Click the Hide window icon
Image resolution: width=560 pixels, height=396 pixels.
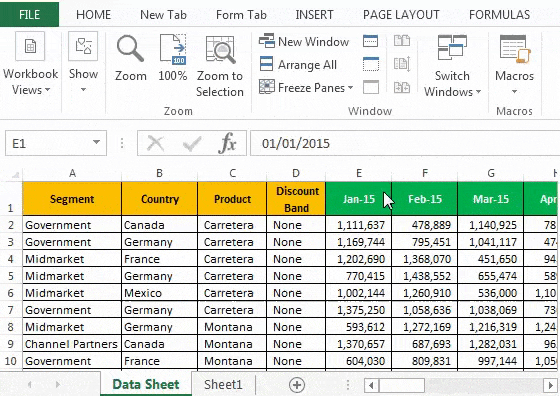[x=370, y=64]
